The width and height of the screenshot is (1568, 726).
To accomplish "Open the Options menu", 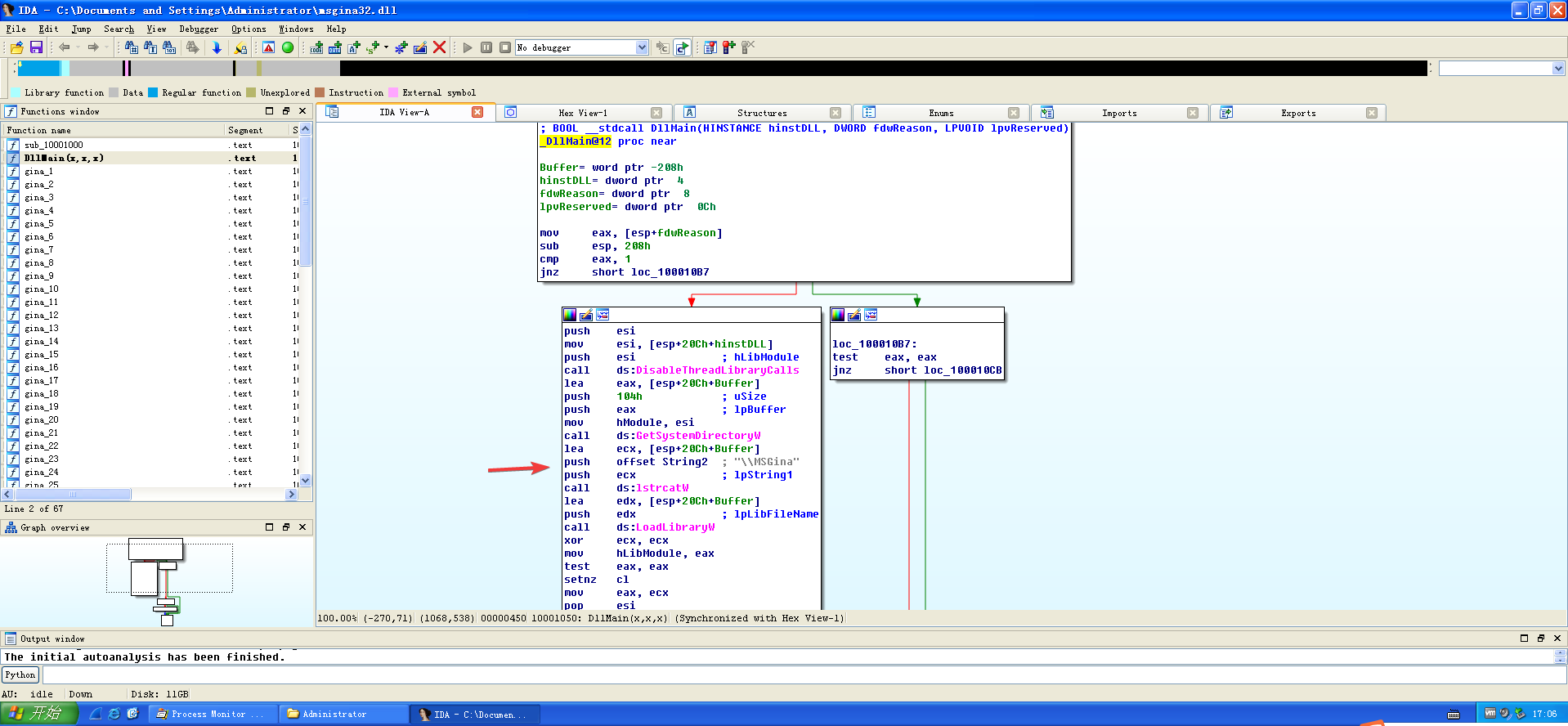I will click(249, 29).
